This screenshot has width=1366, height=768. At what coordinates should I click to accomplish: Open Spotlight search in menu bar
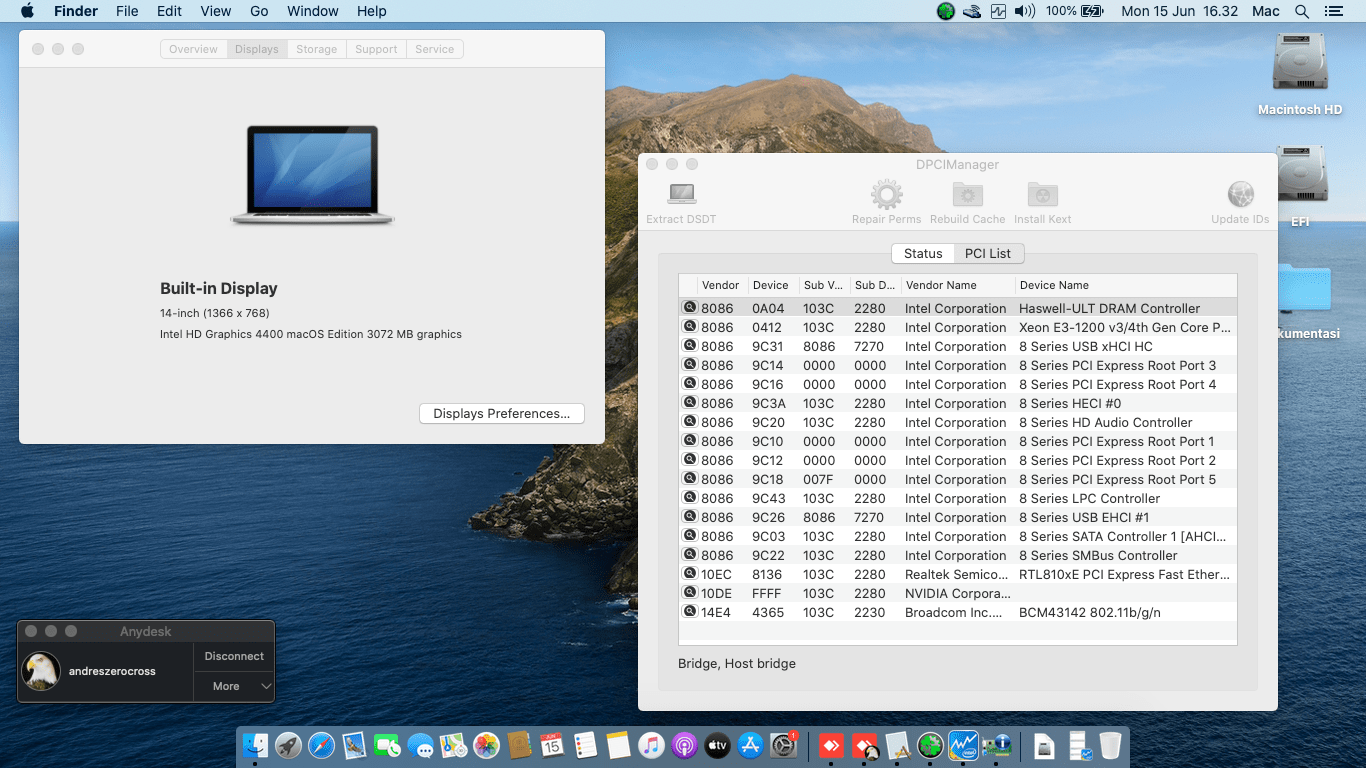(1302, 11)
